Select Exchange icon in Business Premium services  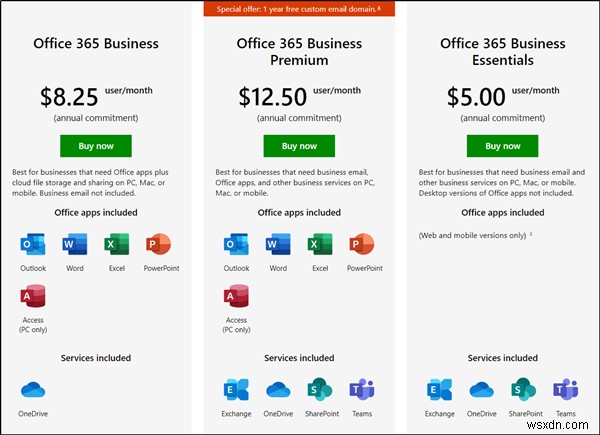[236, 389]
